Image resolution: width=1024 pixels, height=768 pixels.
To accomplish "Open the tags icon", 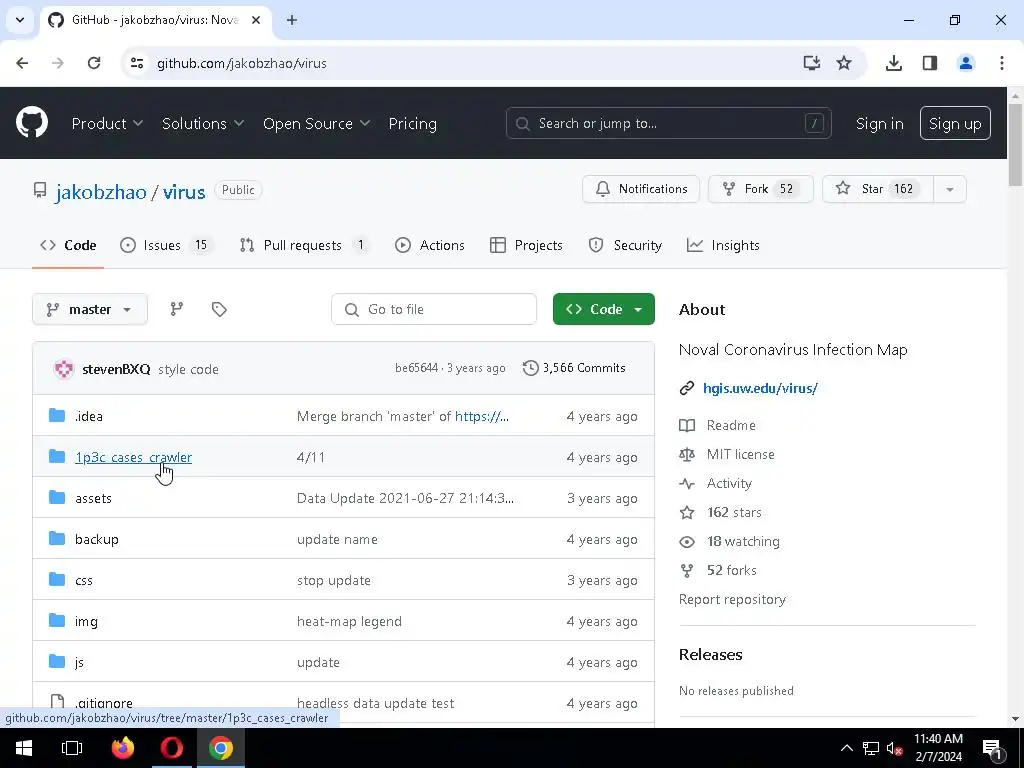I will point(219,310).
